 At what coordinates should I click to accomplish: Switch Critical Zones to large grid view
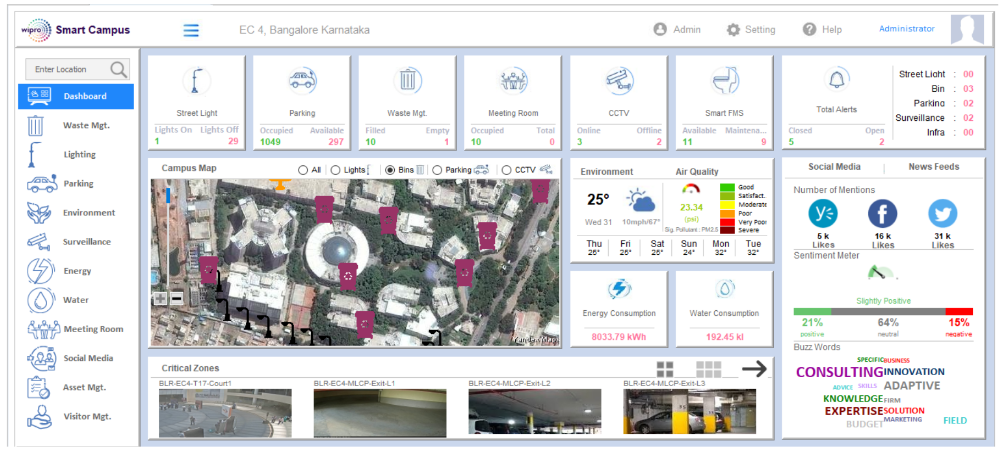click(x=665, y=369)
